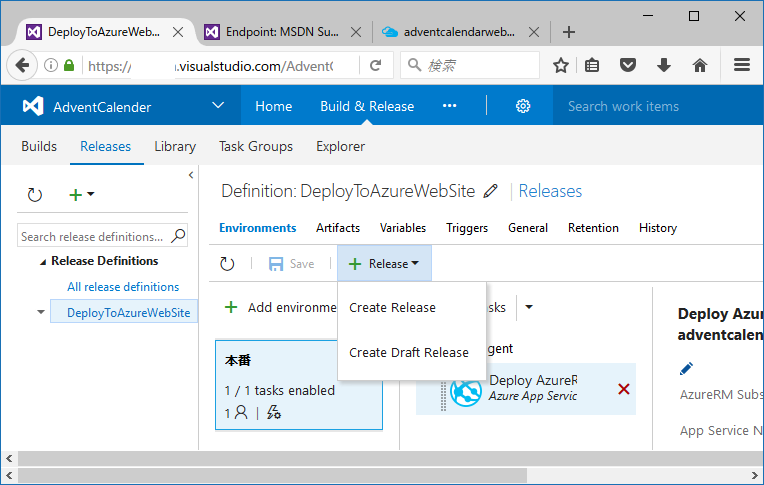Click the Save floppy disk button
Viewport: 764px width, 485px height.
point(291,264)
